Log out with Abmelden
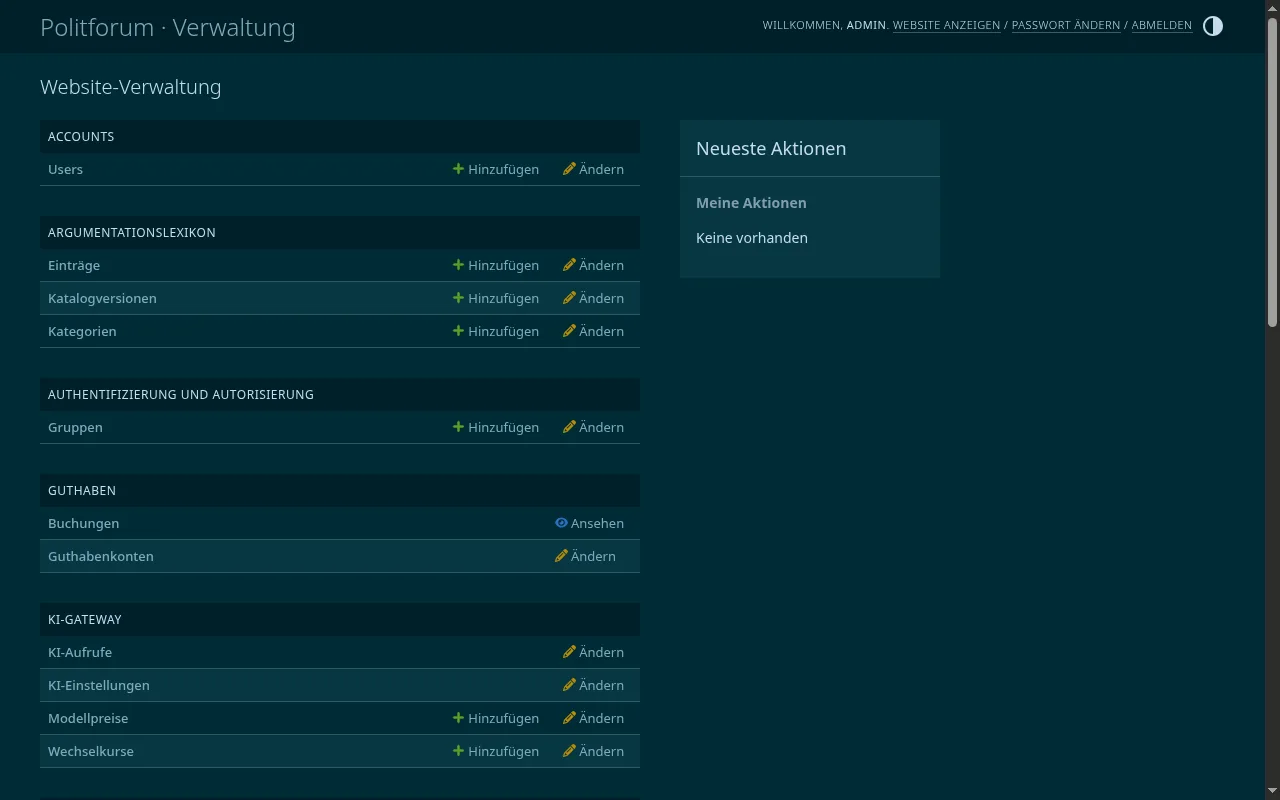The height and width of the screenshot is (800, 1280). [x=1161, y=25]
